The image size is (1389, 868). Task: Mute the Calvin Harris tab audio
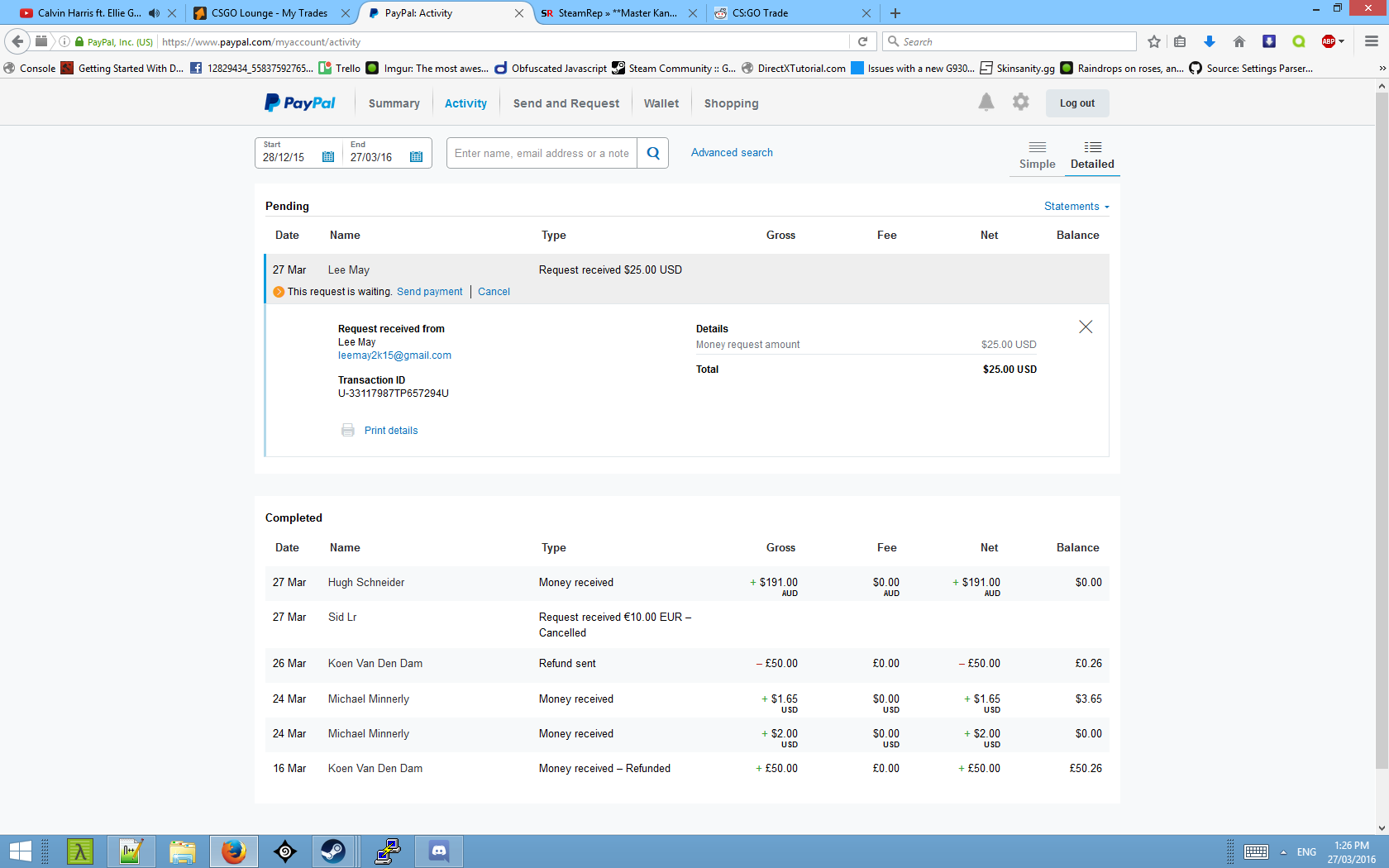click(154, 13)
